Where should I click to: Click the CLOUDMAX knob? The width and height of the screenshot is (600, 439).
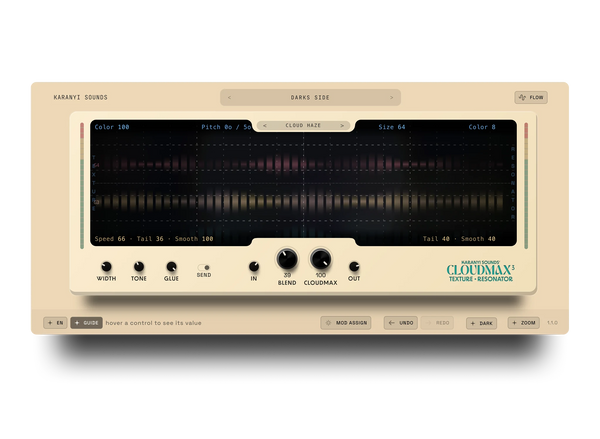pyautogui.click(x=321, y=259)
